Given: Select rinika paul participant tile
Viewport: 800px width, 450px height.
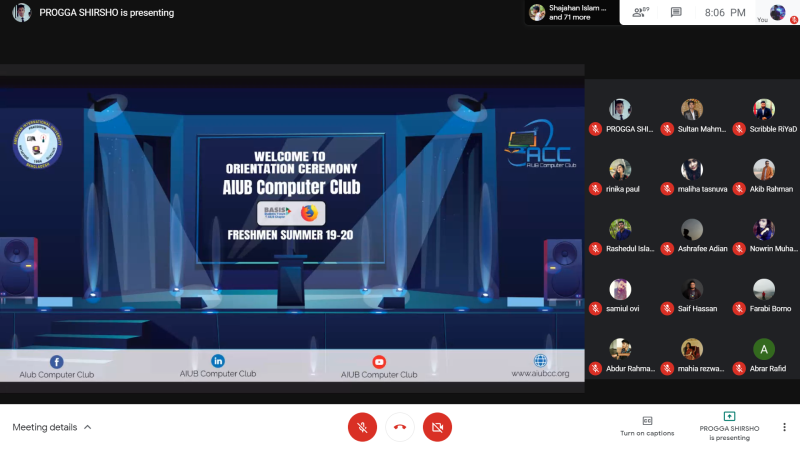Looking at the screenshot, I should [x=620, y=177].
